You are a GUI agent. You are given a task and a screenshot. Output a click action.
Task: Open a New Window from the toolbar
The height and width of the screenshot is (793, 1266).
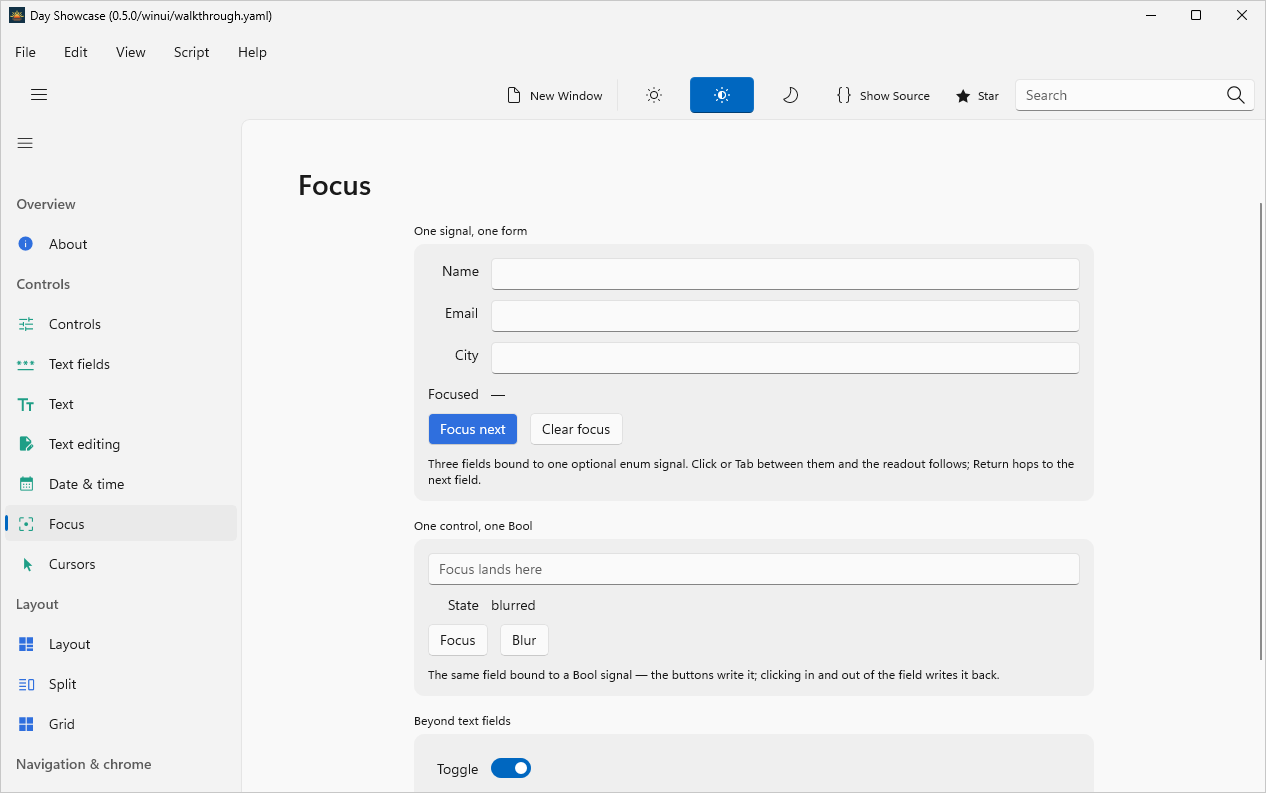click(x=555, y=95)
